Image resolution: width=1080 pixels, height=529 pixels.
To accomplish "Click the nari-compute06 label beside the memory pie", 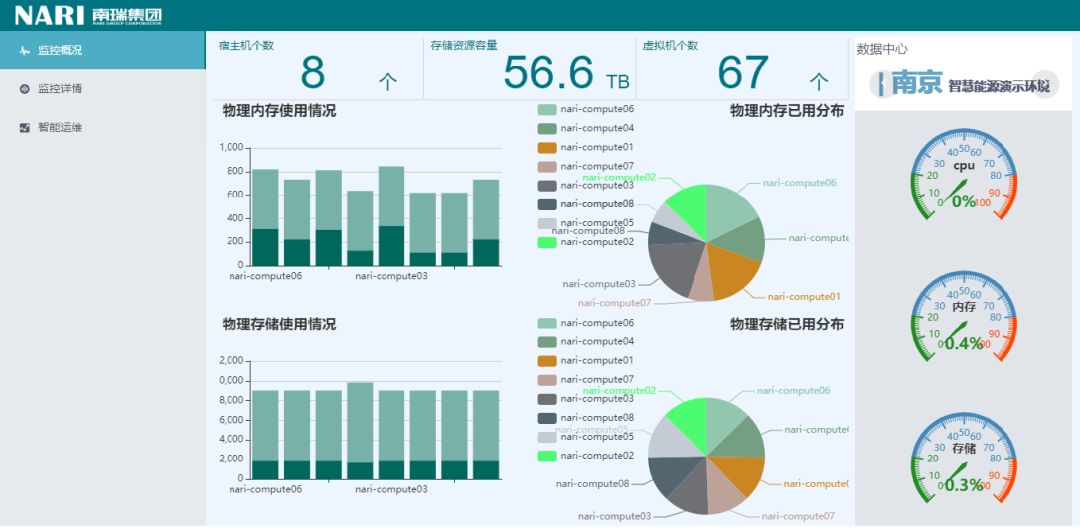I will tap(799, 183).
